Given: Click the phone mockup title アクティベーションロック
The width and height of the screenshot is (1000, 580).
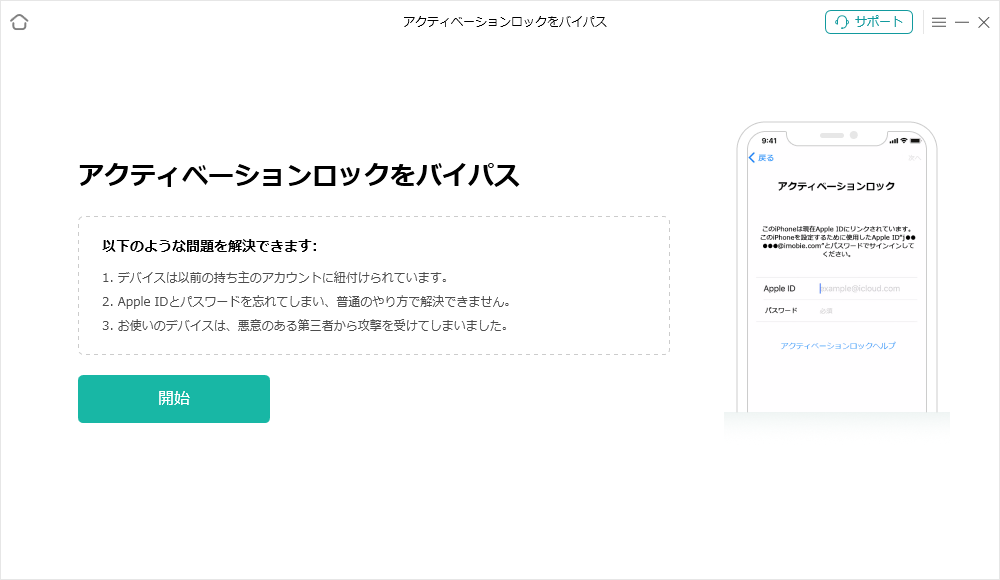Looking at the screenshot, I should click(x=835, y=186).
